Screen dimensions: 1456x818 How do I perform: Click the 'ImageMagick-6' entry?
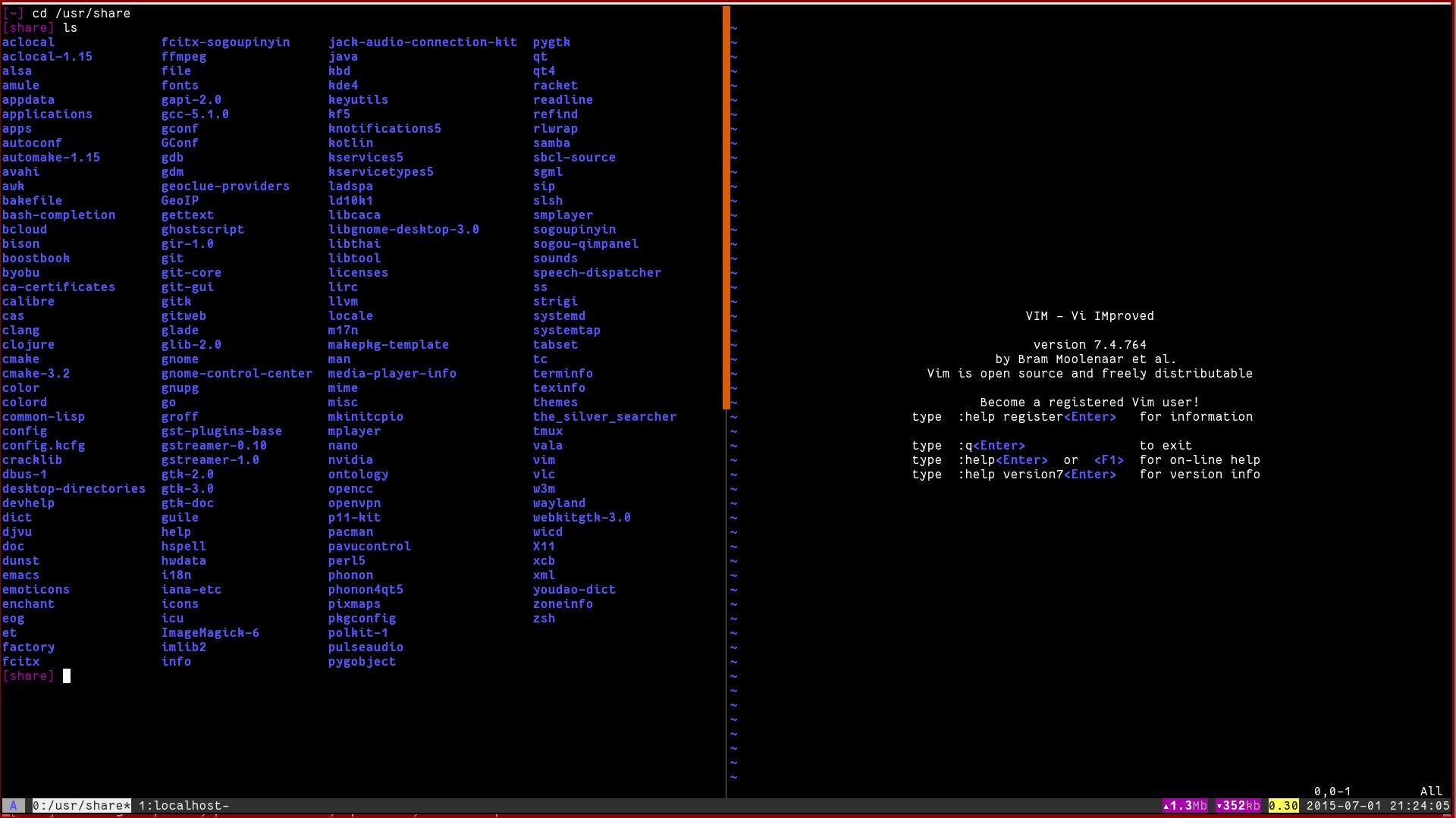tap(210, 632)
